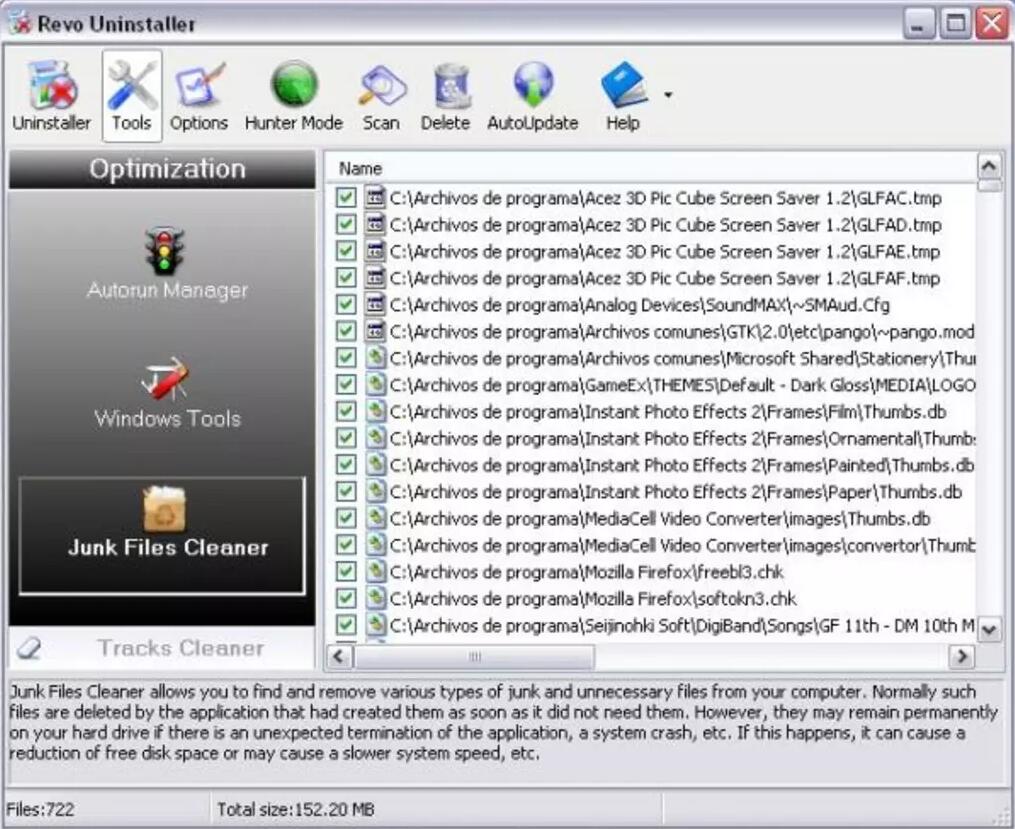Click file icon of ~SMAud.Cfg row

coord(375,304)
